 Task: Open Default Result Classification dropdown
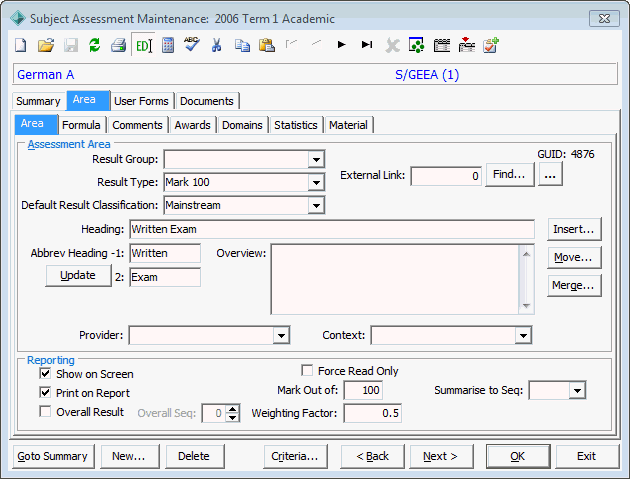(316, 205)
